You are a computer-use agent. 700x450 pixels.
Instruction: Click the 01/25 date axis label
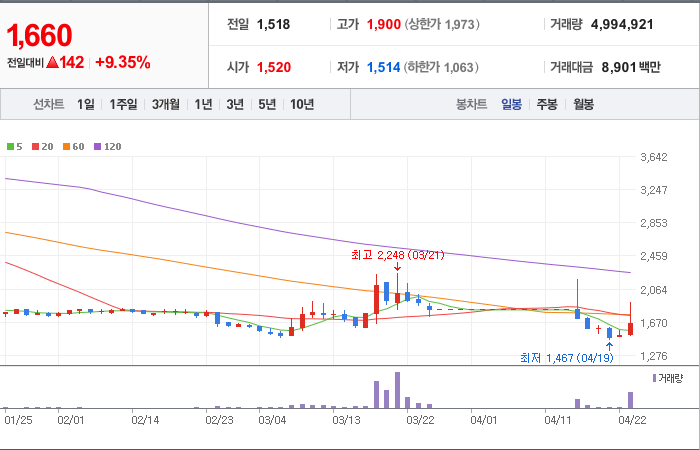pos(18,421)
